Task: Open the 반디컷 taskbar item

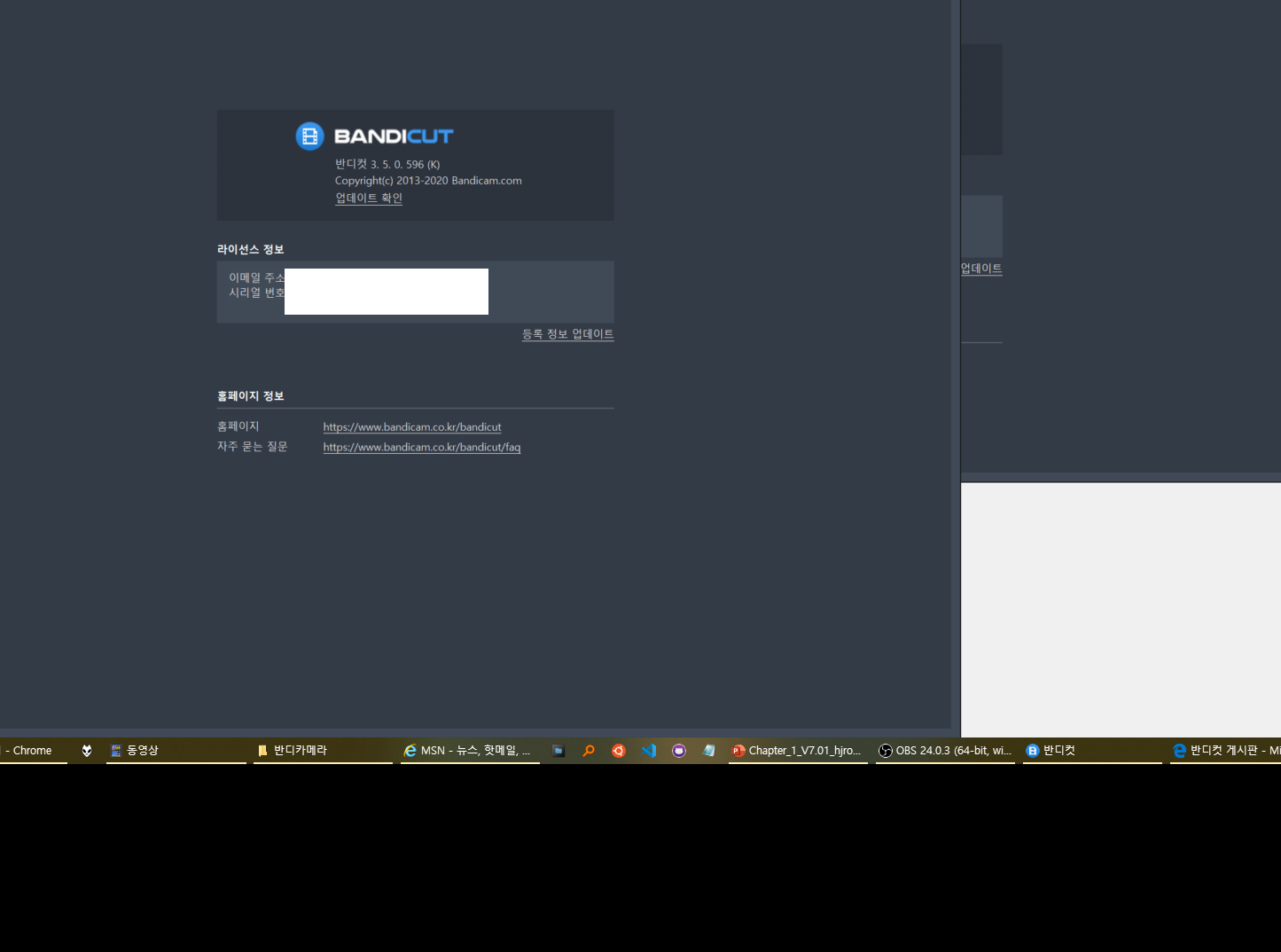Action: (x=1092, y=751)
